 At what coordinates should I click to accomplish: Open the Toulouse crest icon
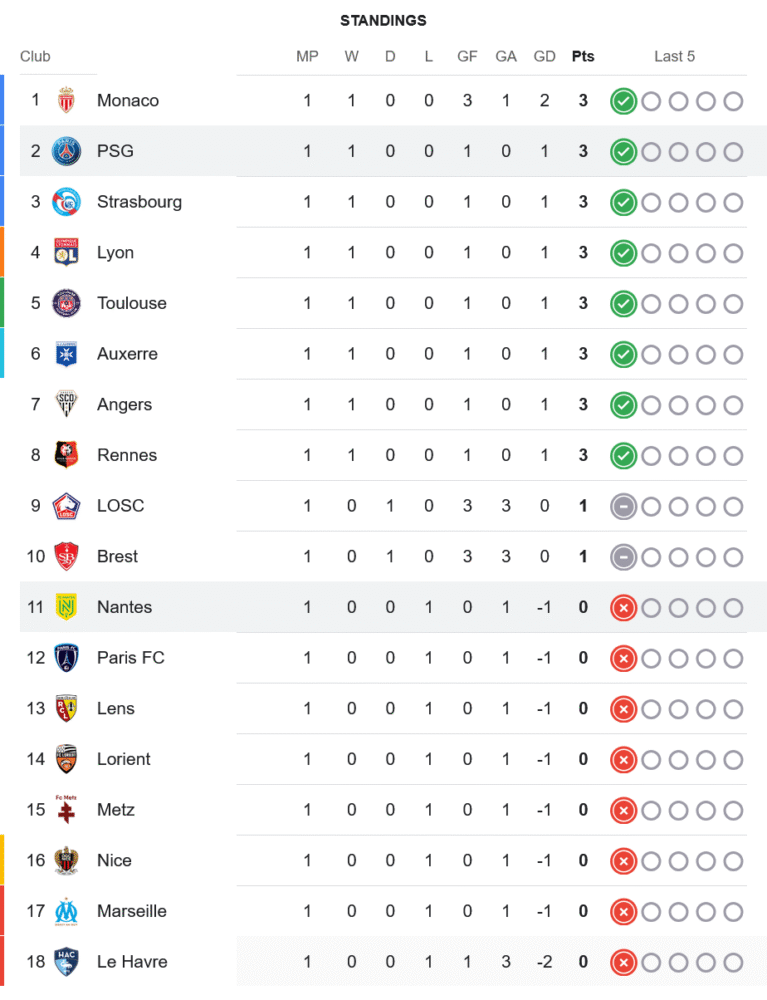point(66,303)
